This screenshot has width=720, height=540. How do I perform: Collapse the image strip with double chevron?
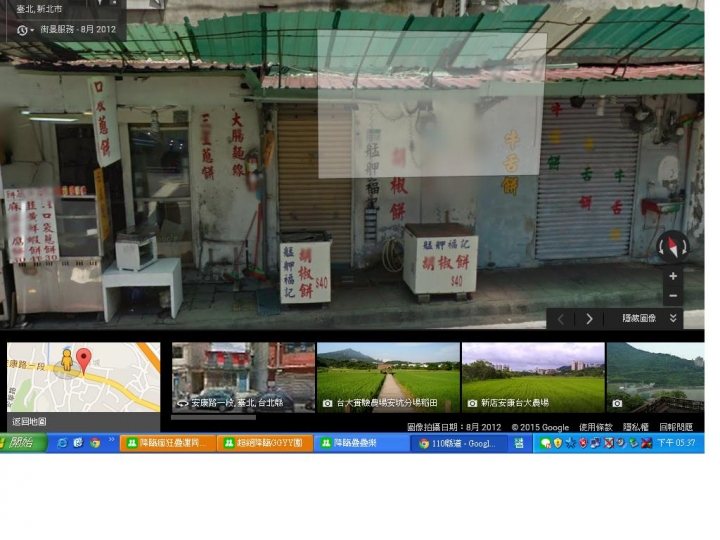click(x=673, y=318)
